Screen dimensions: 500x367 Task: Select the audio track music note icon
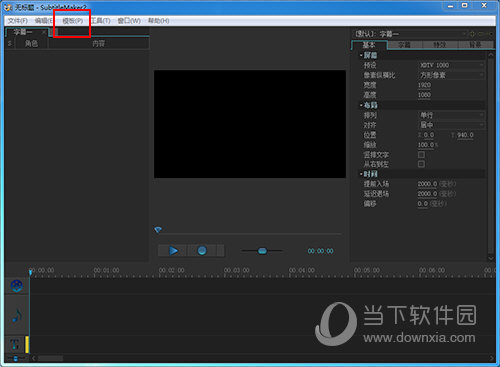click(x=17, y=315)
